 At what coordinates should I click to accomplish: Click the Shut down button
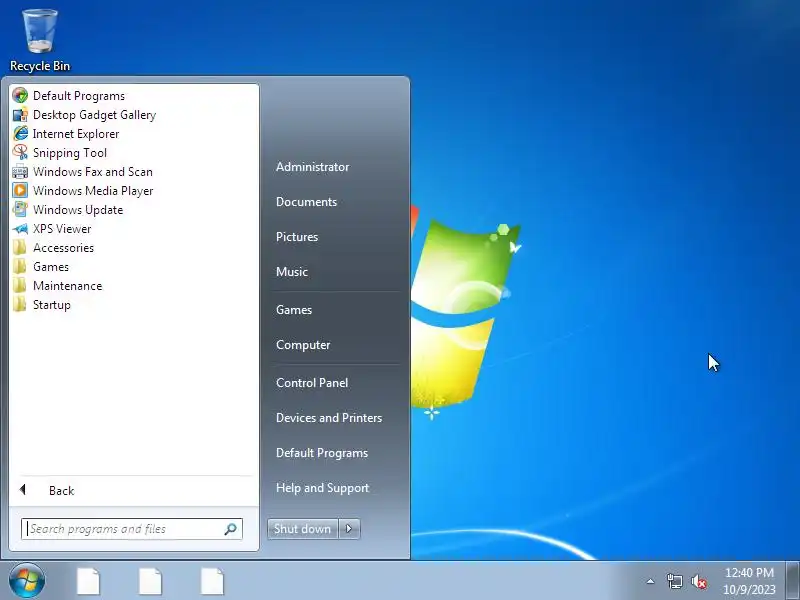click(302, 529)
